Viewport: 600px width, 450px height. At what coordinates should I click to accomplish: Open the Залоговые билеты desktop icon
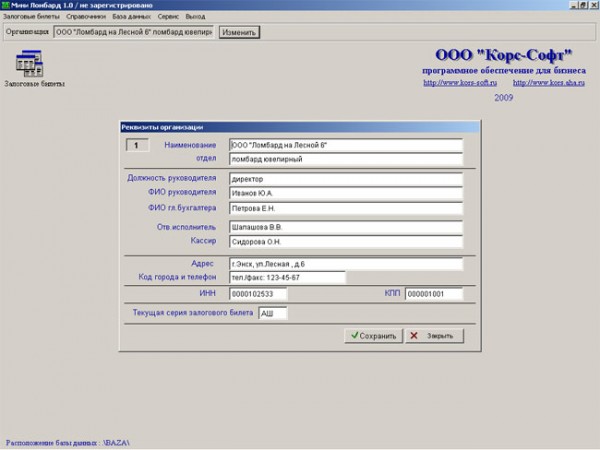(33, 64)
